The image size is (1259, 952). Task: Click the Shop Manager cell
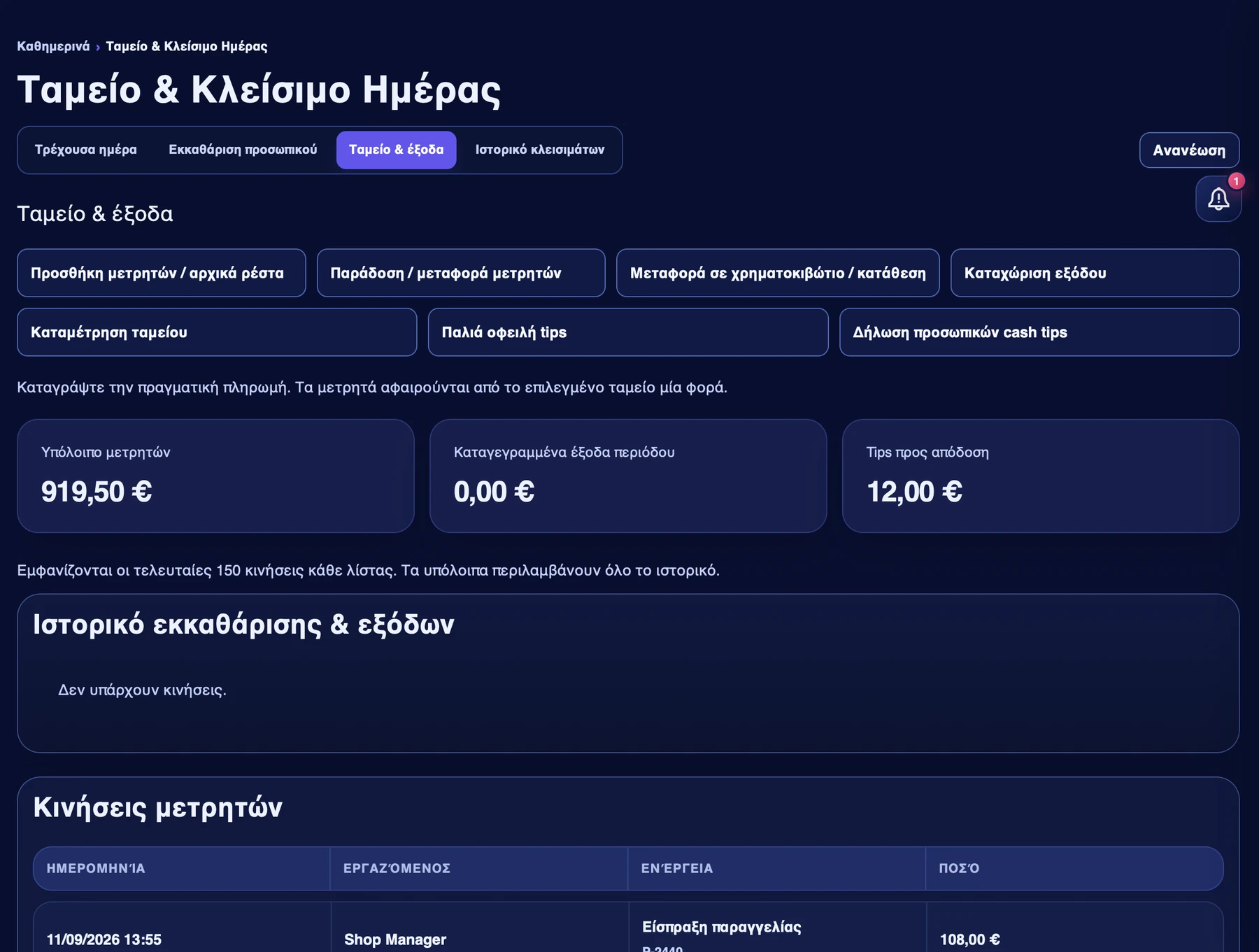coord(480,928)
